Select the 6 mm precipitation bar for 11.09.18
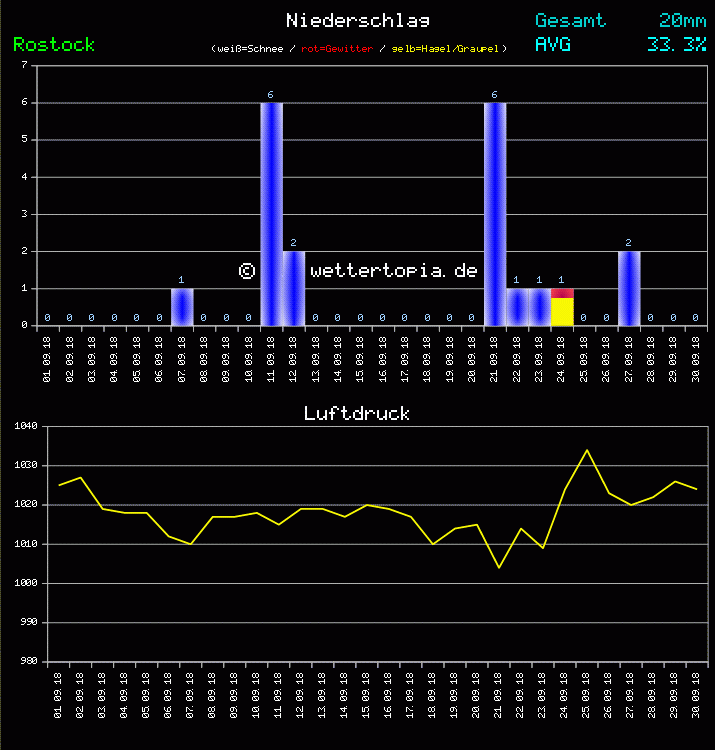 coord(271,214)
